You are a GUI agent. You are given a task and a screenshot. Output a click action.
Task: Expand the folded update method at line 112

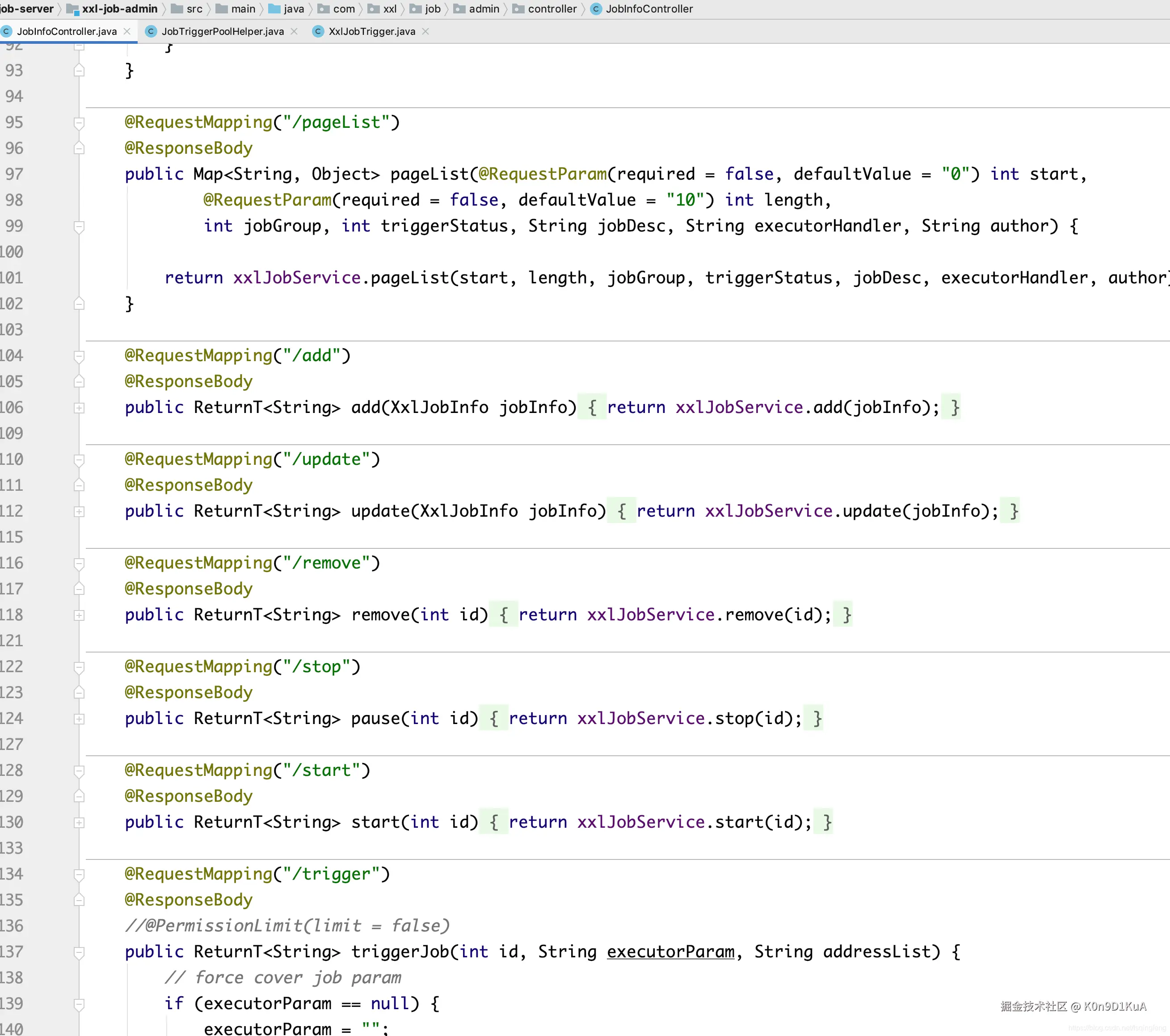[x=79, y=512]
